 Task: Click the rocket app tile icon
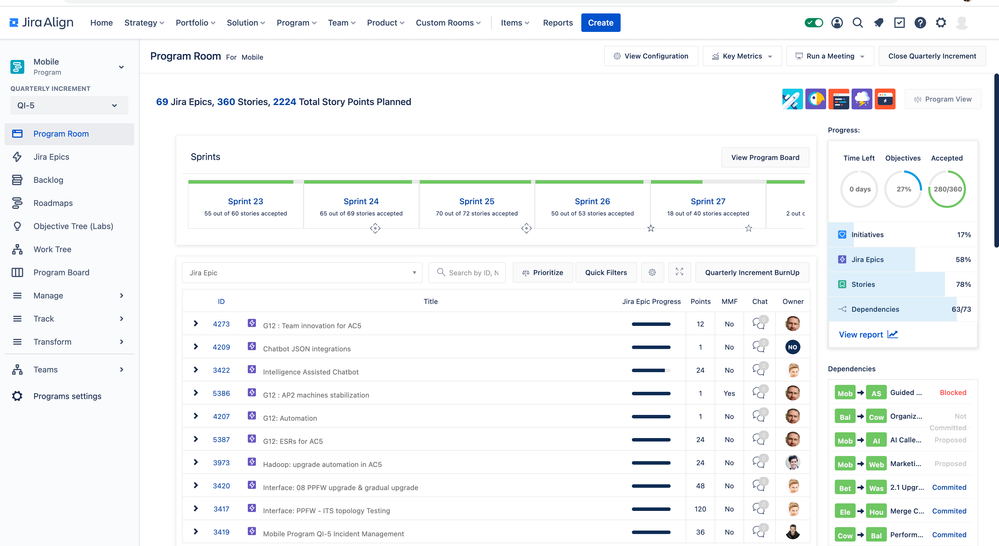[792, 99]
